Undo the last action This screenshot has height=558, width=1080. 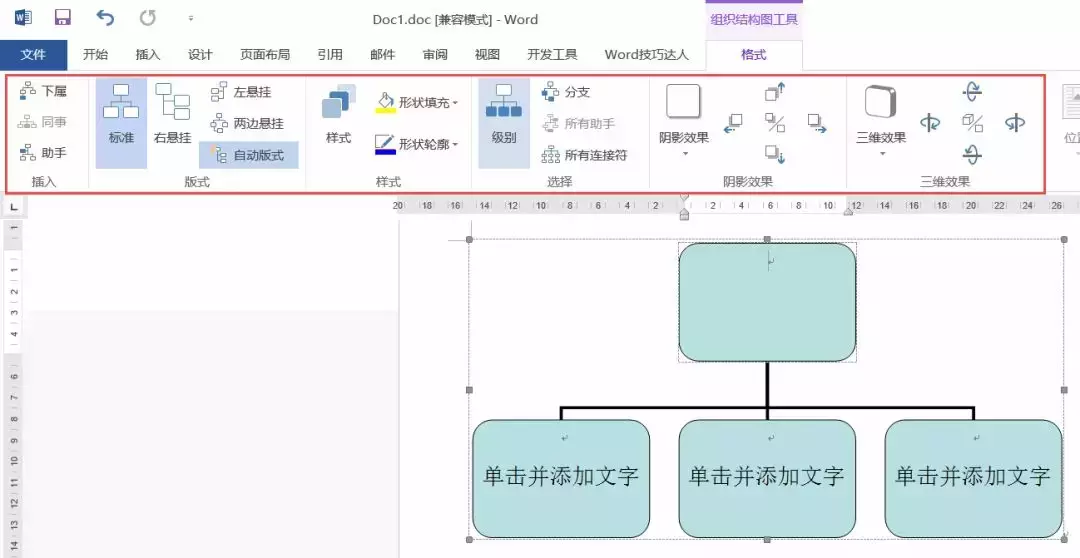coord(105,18)
